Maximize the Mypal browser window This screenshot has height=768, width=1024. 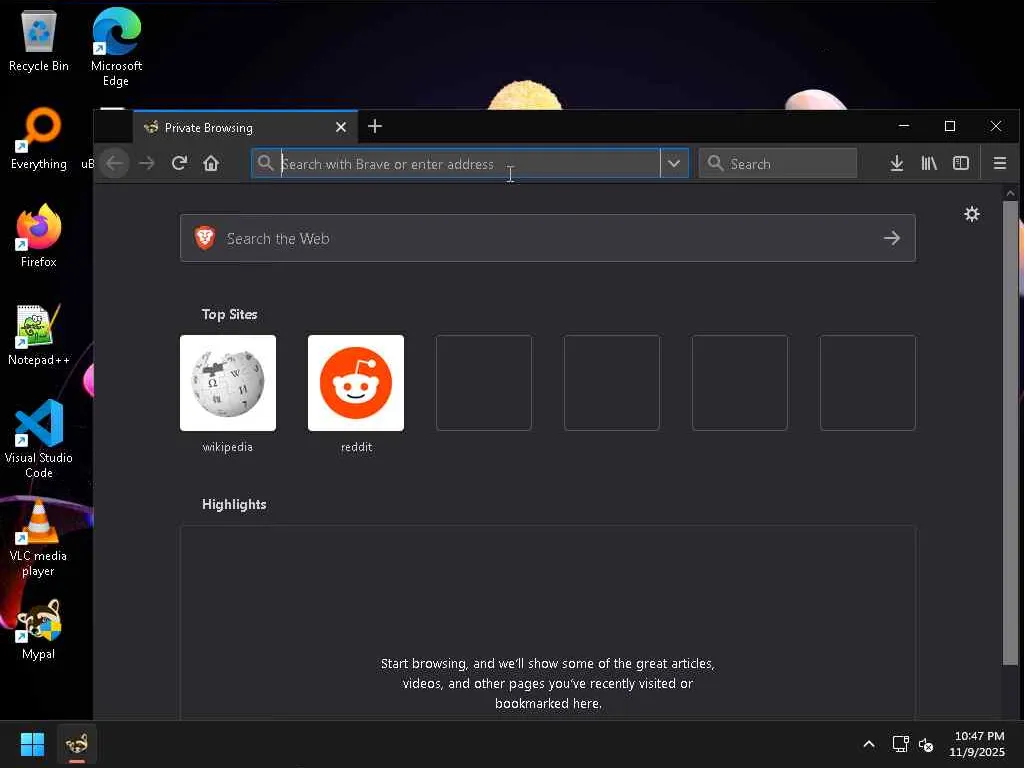pos(950,126)
